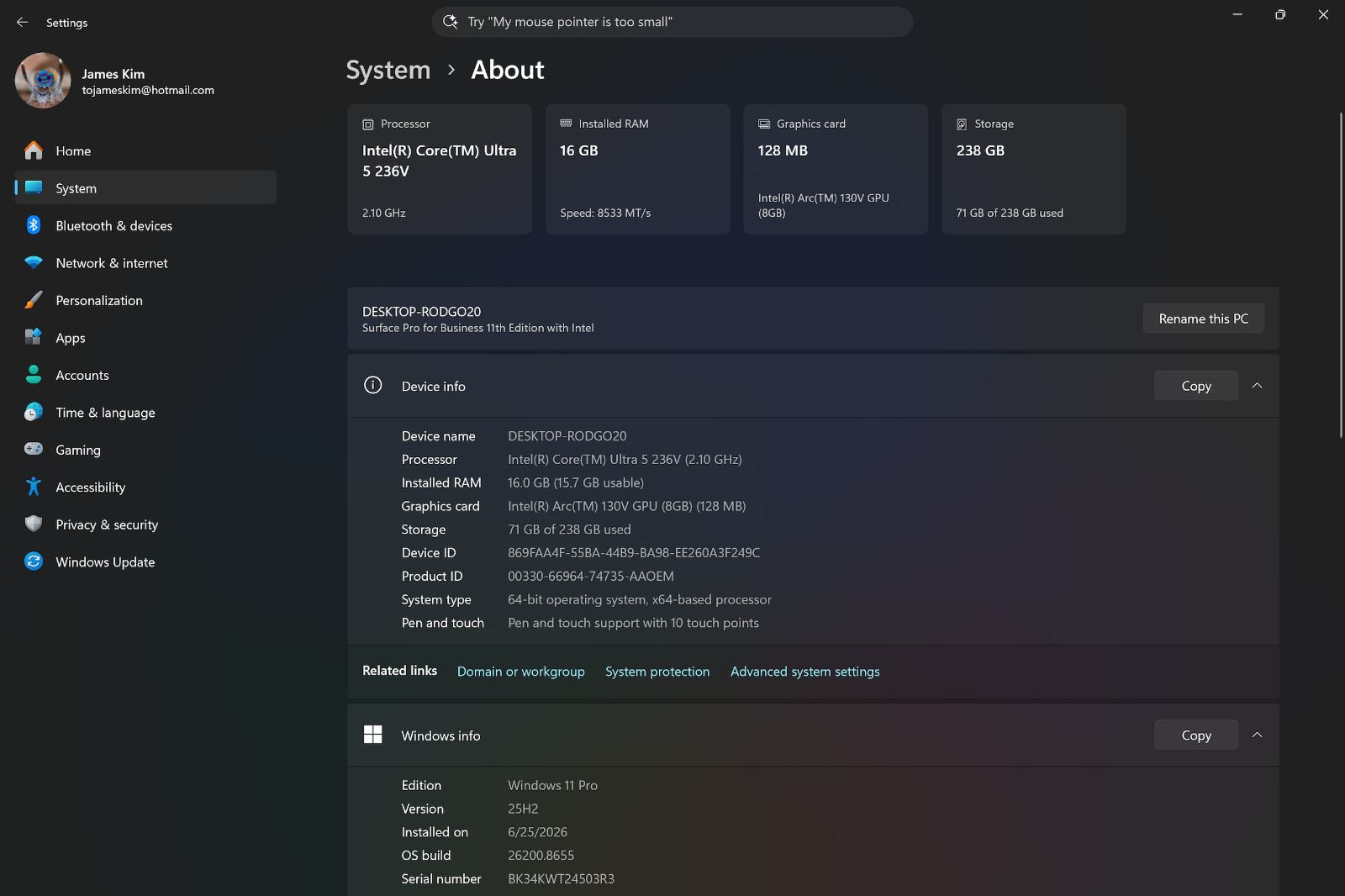Click the Device ID value 869FAA4F-55BA-44B9-BA98-EE260A3F249C

pyautogui.click(x=634, y=553)
